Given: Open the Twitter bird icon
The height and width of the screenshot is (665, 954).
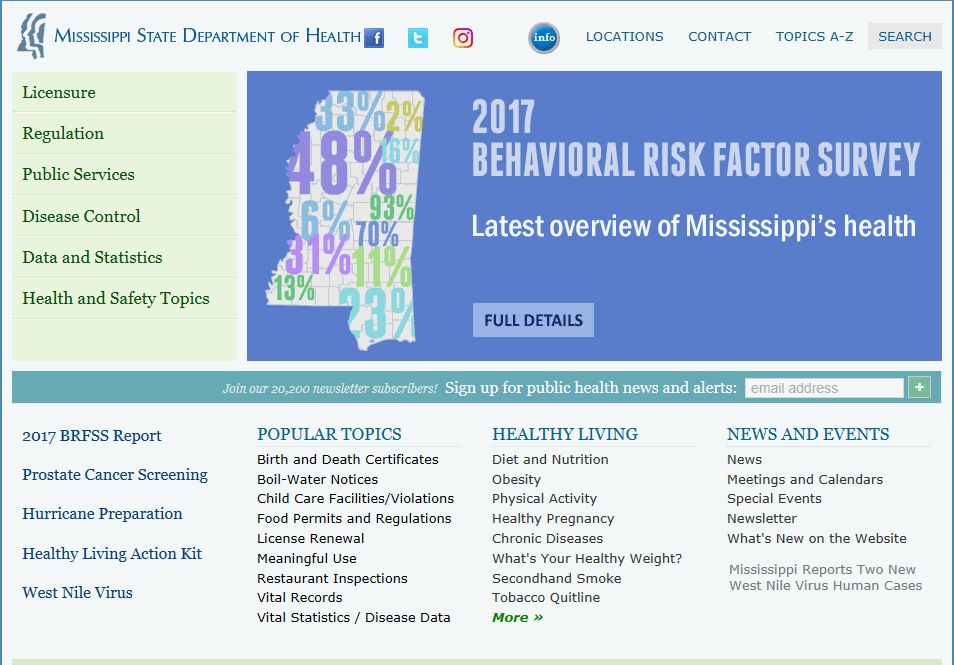Looking at the screenshot, I should (418, 38).
